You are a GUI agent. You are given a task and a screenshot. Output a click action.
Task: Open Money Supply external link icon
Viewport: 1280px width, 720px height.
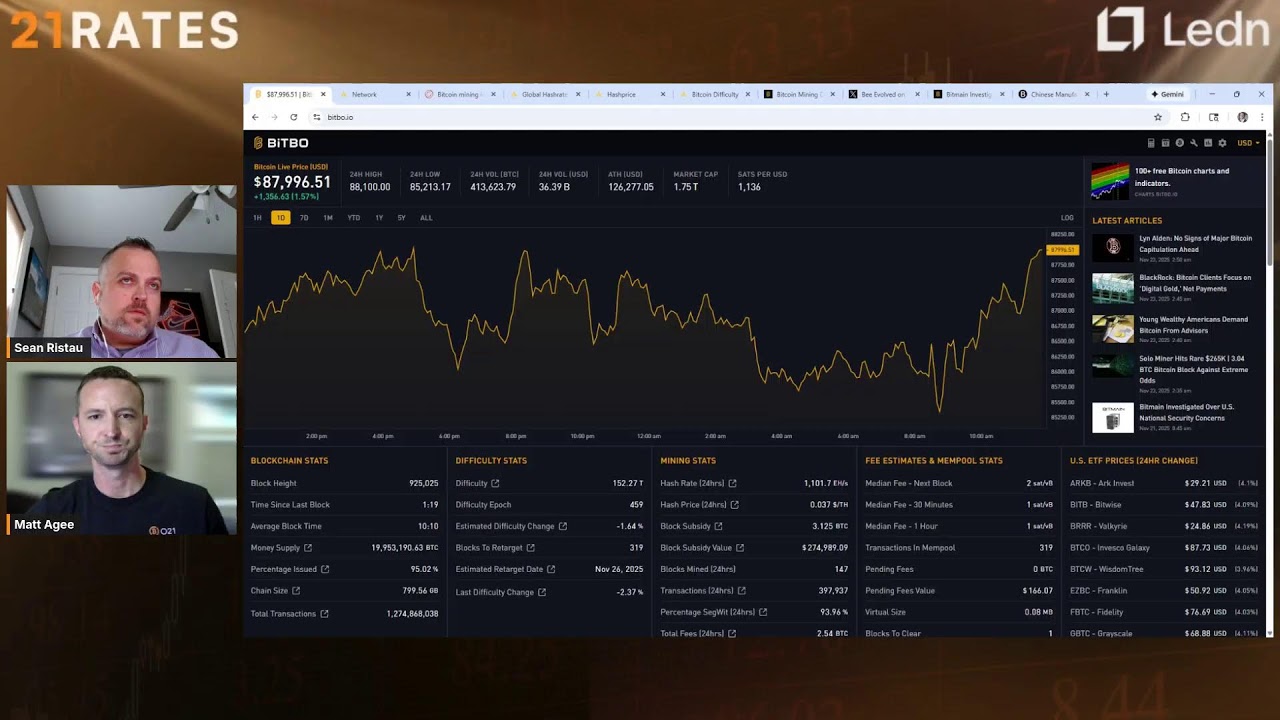308,548
